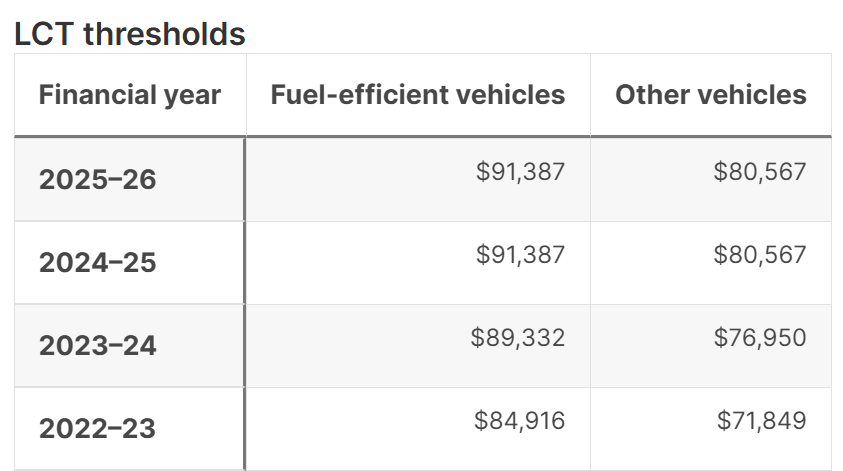
Task: Click the $84,916 cell
Action: coord(519,421)
